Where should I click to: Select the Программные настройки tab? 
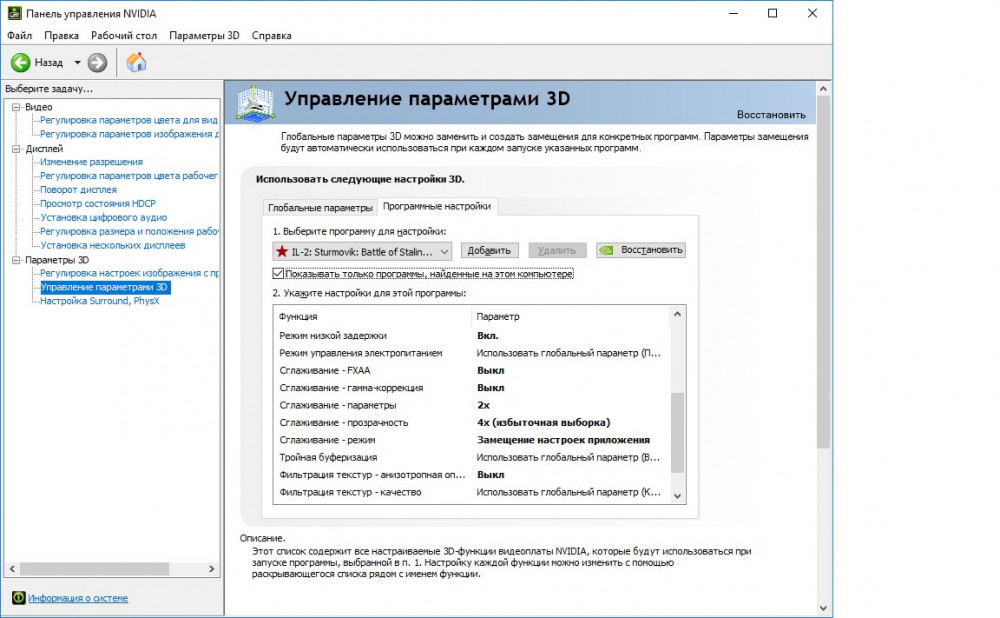(437, 206)
